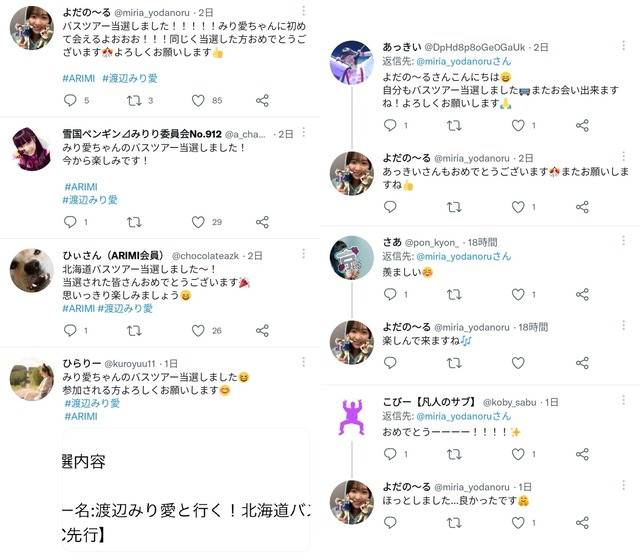Reply to the 雪国ペンギン tweet
Screen dimensions: 640x558
click(x=70, y=222)
